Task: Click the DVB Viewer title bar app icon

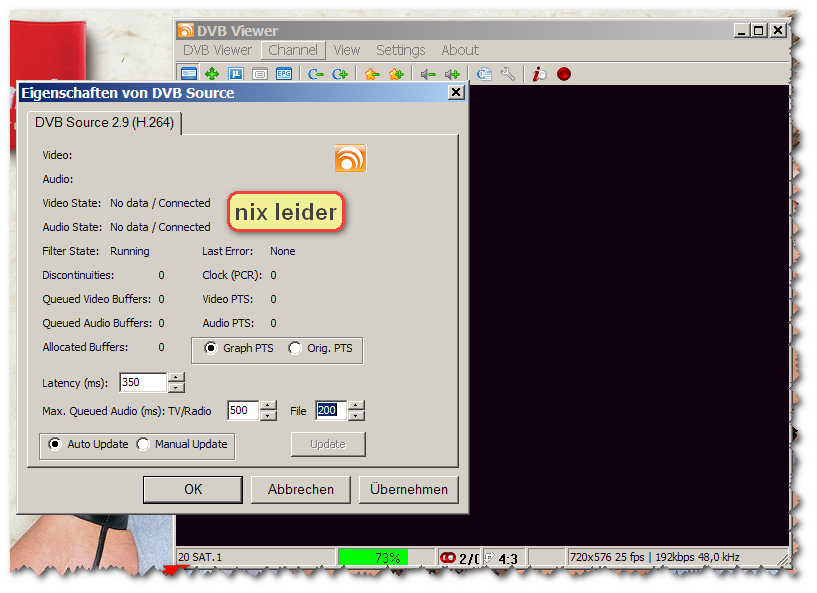Action: click(x=185, y=30)
